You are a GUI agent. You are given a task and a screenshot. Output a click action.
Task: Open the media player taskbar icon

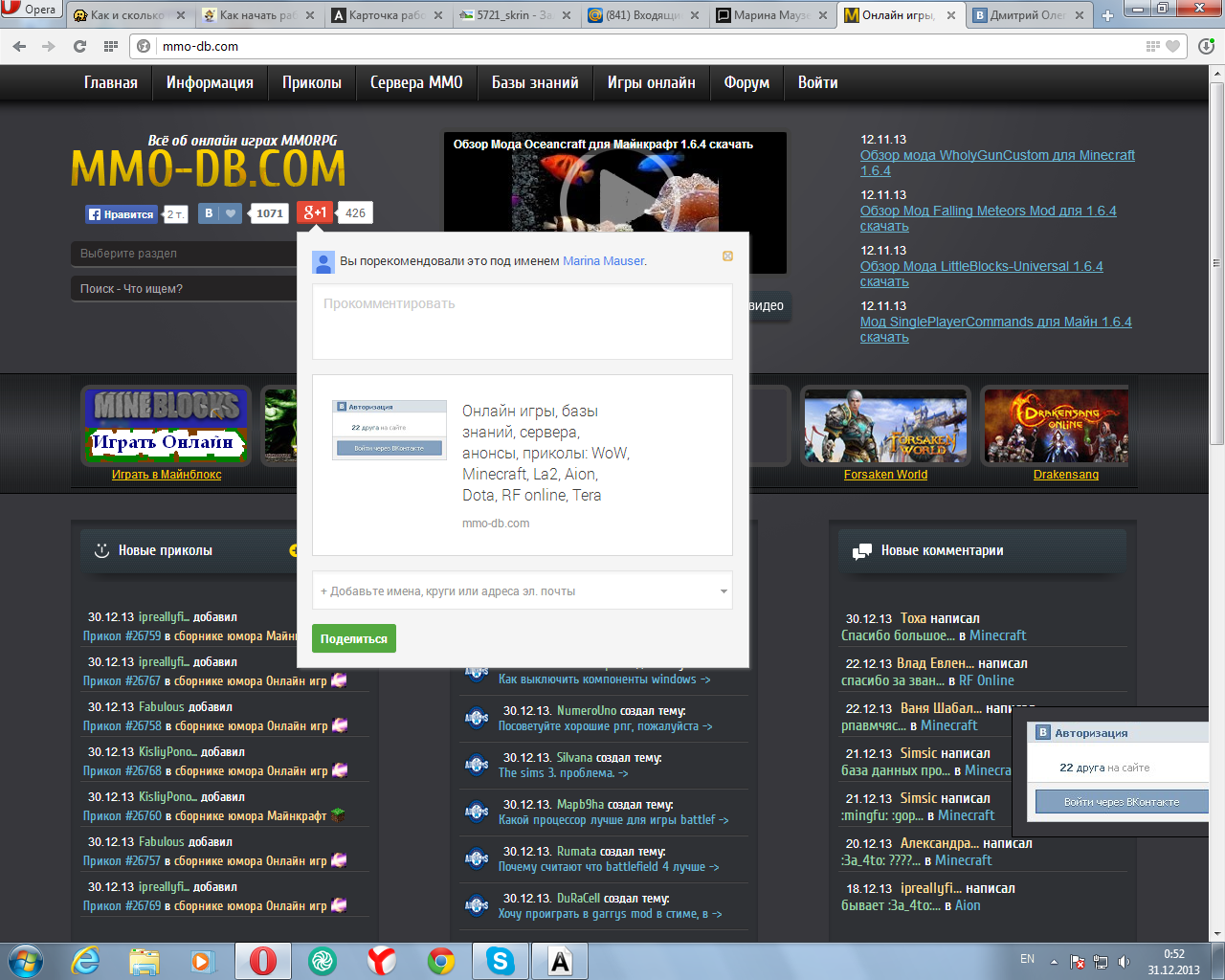point(202,961)
